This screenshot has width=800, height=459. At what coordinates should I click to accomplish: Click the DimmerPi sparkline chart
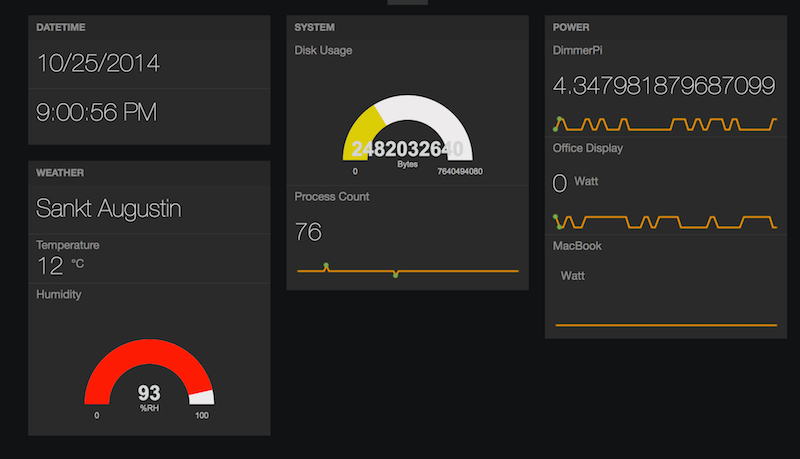point(665,124)
